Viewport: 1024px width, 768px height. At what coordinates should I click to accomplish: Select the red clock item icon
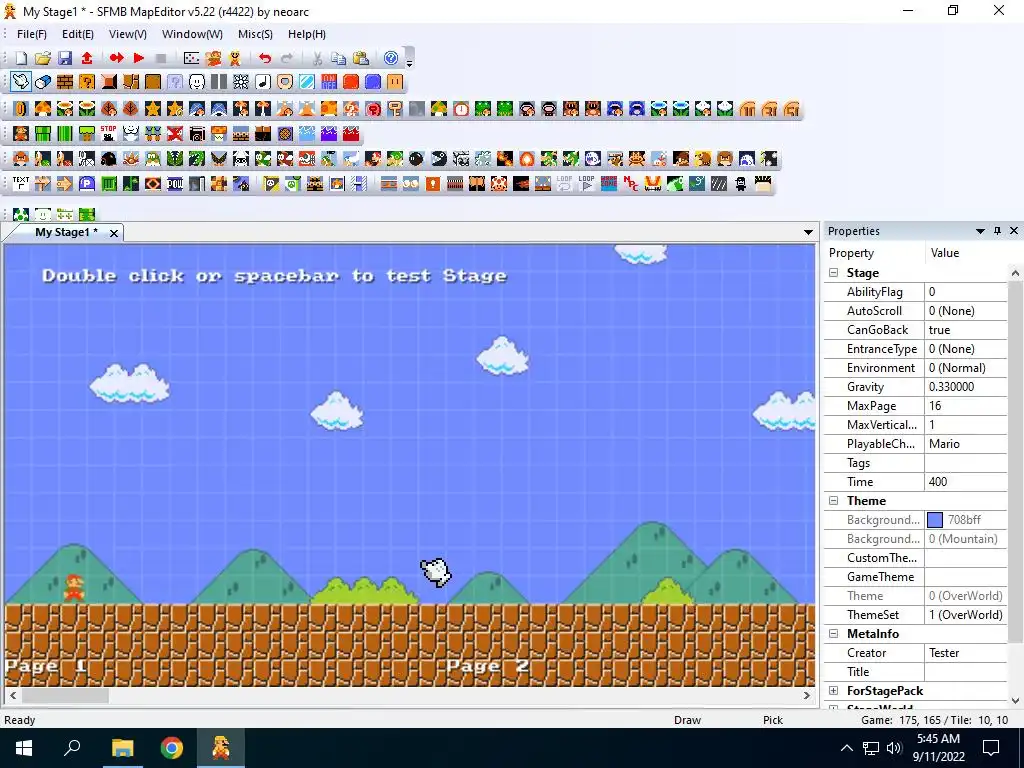pyautogui.click(x=461, y=108)
